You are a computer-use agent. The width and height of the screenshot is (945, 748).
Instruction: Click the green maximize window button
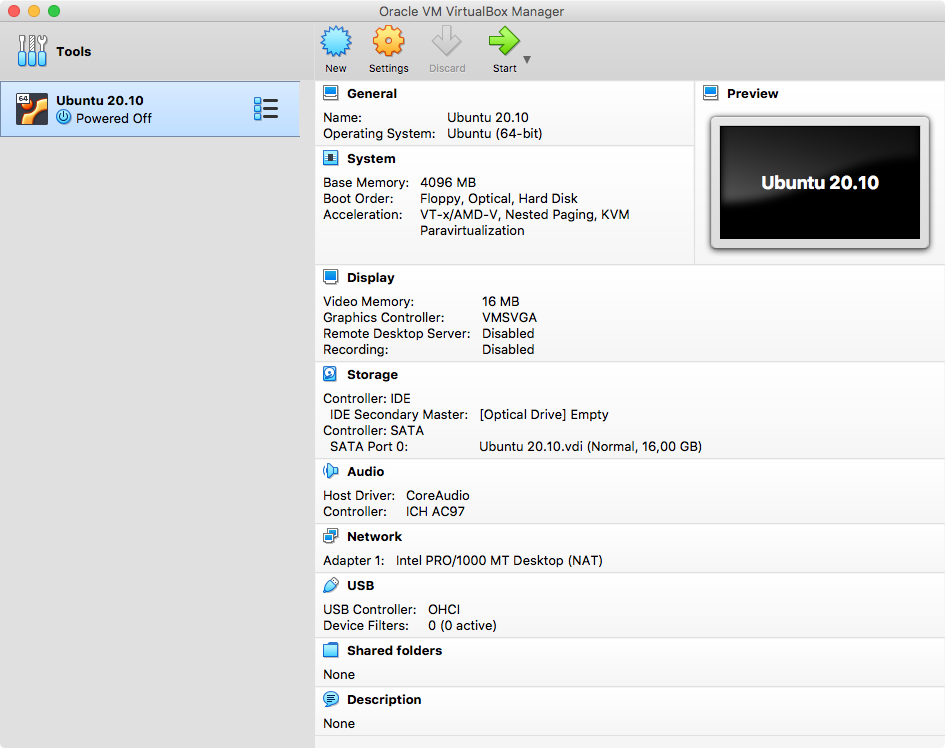pyautogui.click(x=54, y=11)
